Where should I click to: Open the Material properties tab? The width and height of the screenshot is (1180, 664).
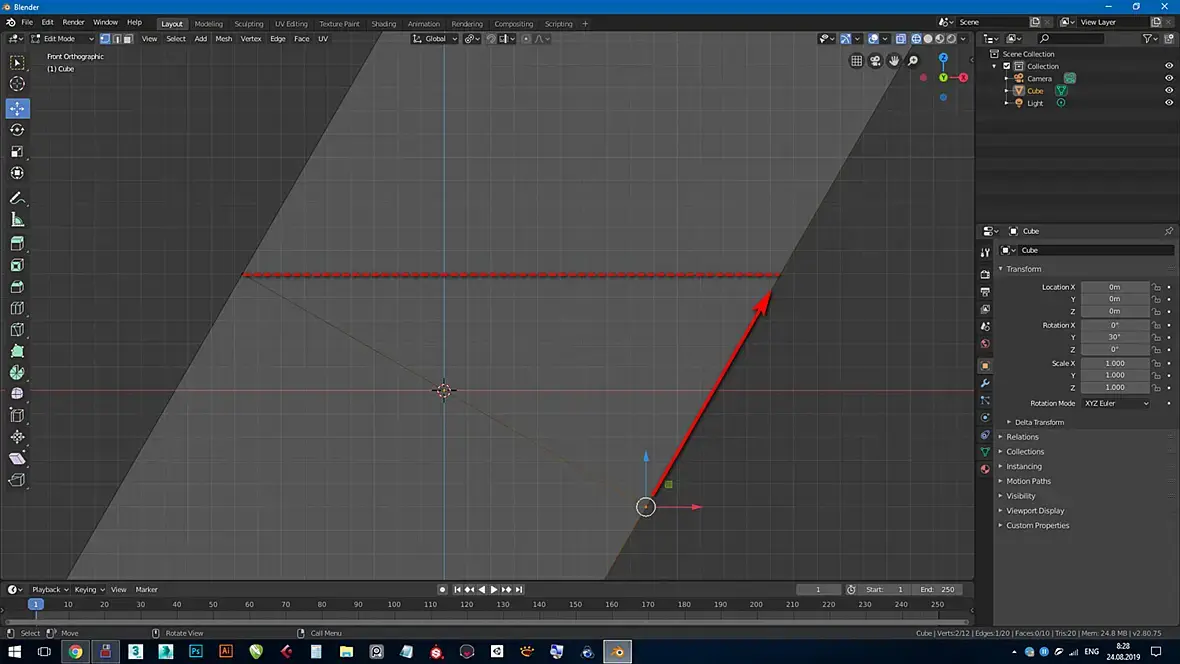point(985,469)
